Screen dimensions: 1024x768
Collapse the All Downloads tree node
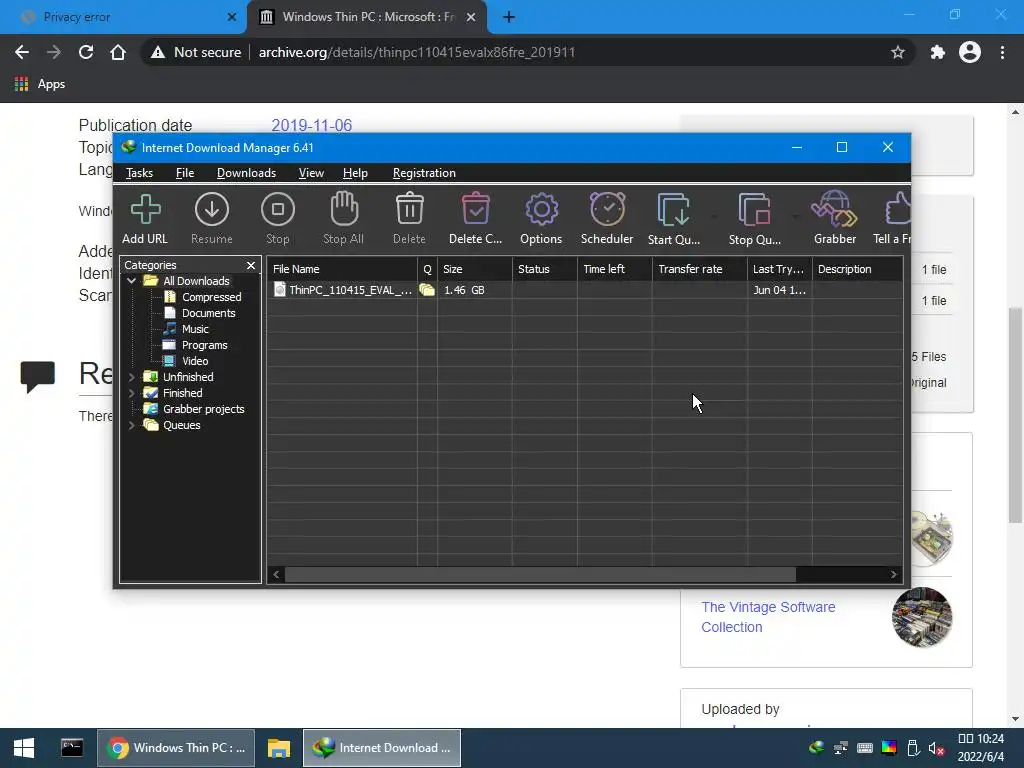tap(132, 281)
